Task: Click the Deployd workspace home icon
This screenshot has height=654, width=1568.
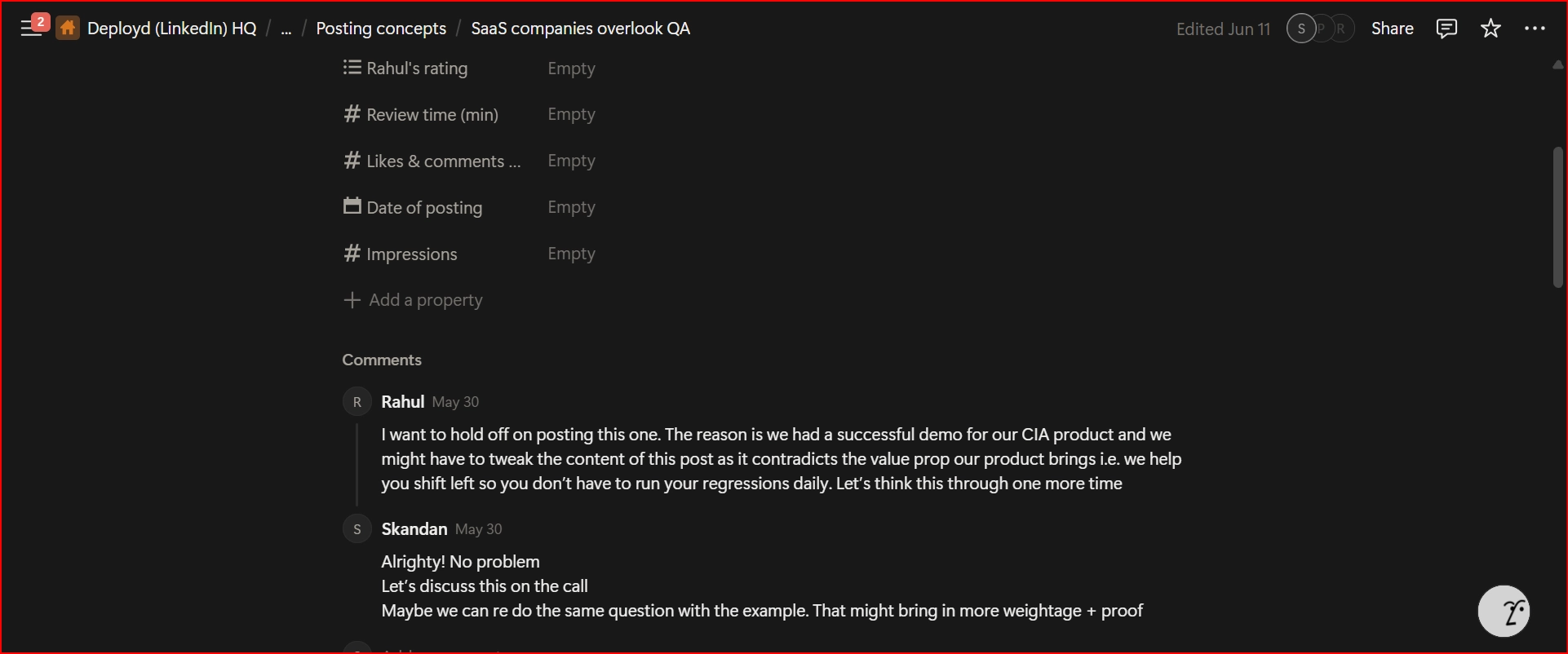Action: point(68,29)
